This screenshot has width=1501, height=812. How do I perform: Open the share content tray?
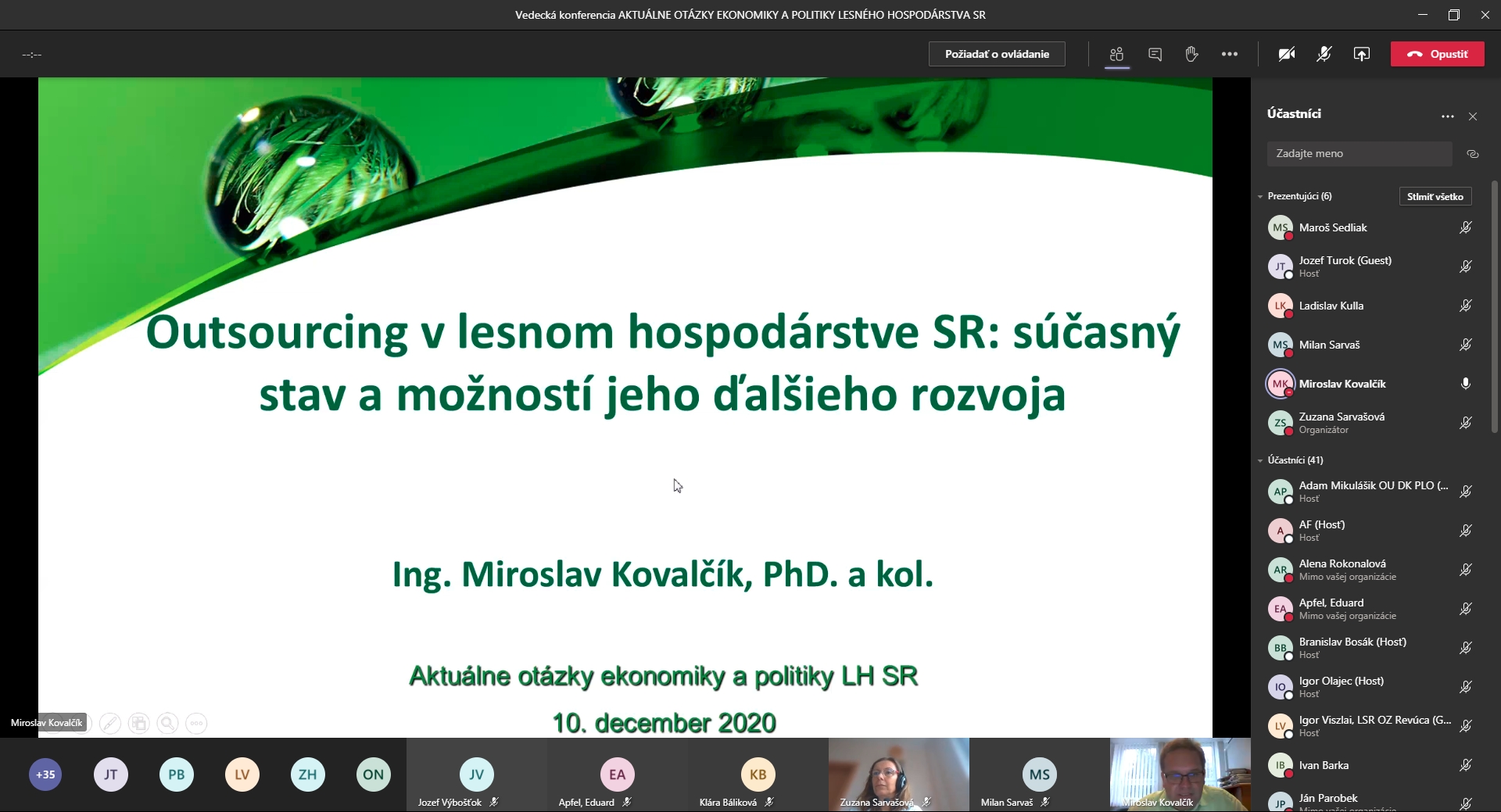pyautogui.click(x=1362, y=54)
